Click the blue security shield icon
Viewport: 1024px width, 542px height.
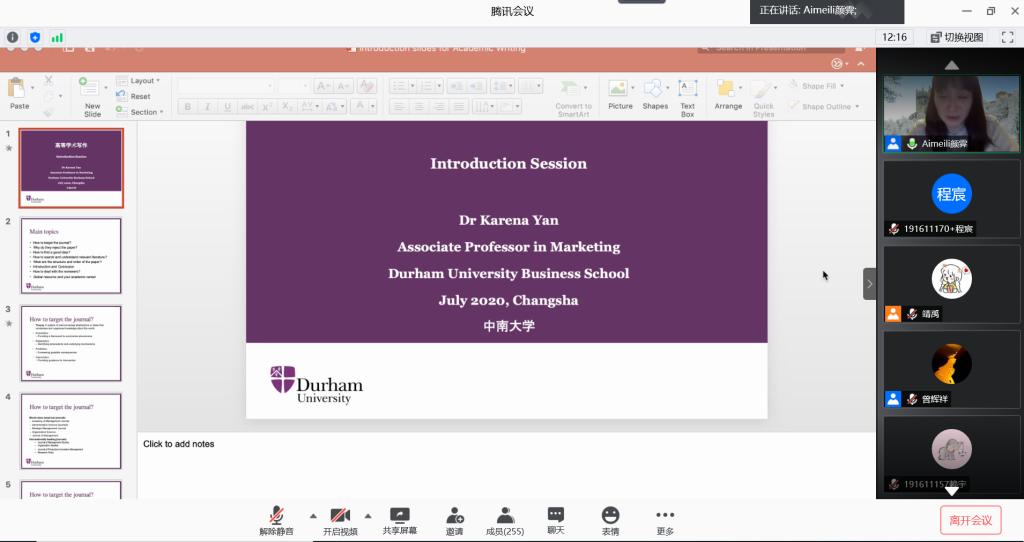tap(35, 37)
